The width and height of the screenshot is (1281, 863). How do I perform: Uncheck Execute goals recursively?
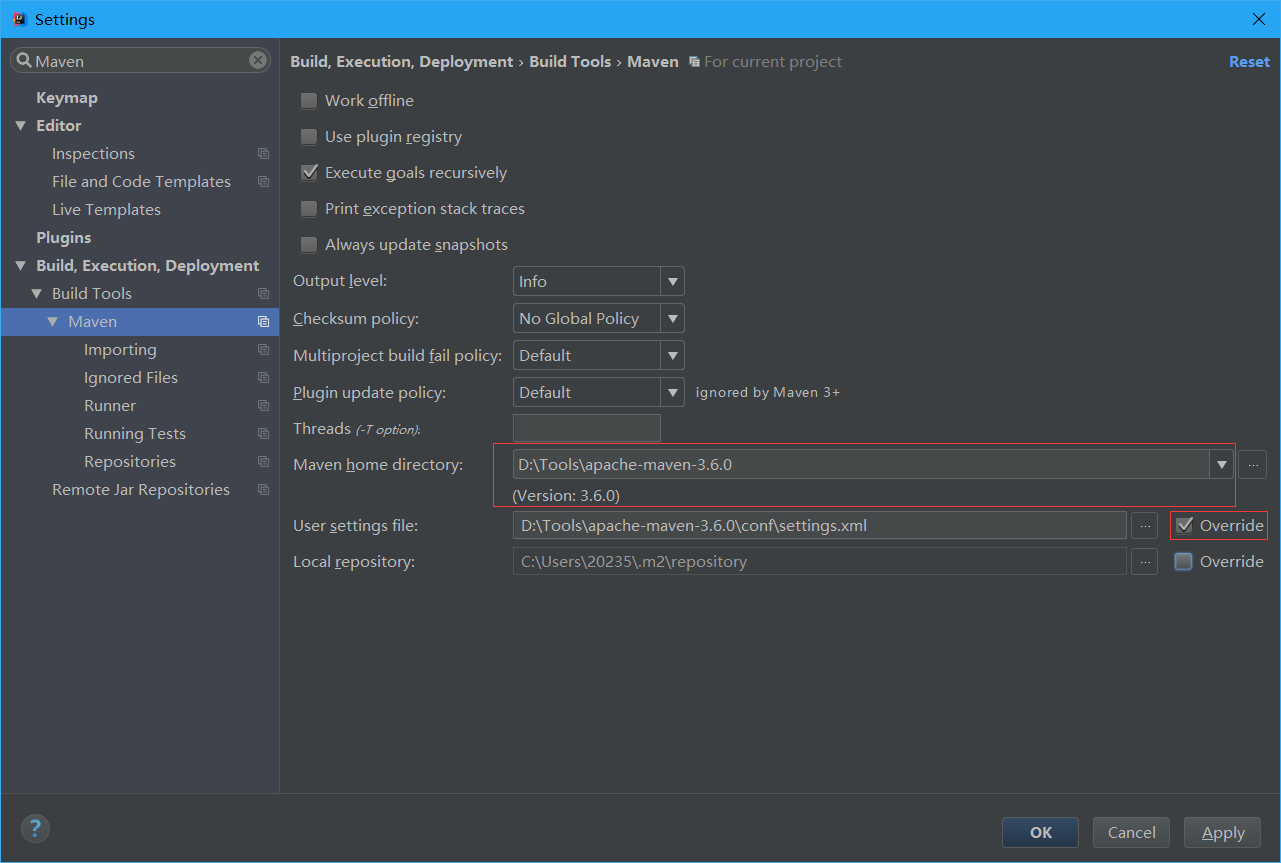[x=309, y=173]
